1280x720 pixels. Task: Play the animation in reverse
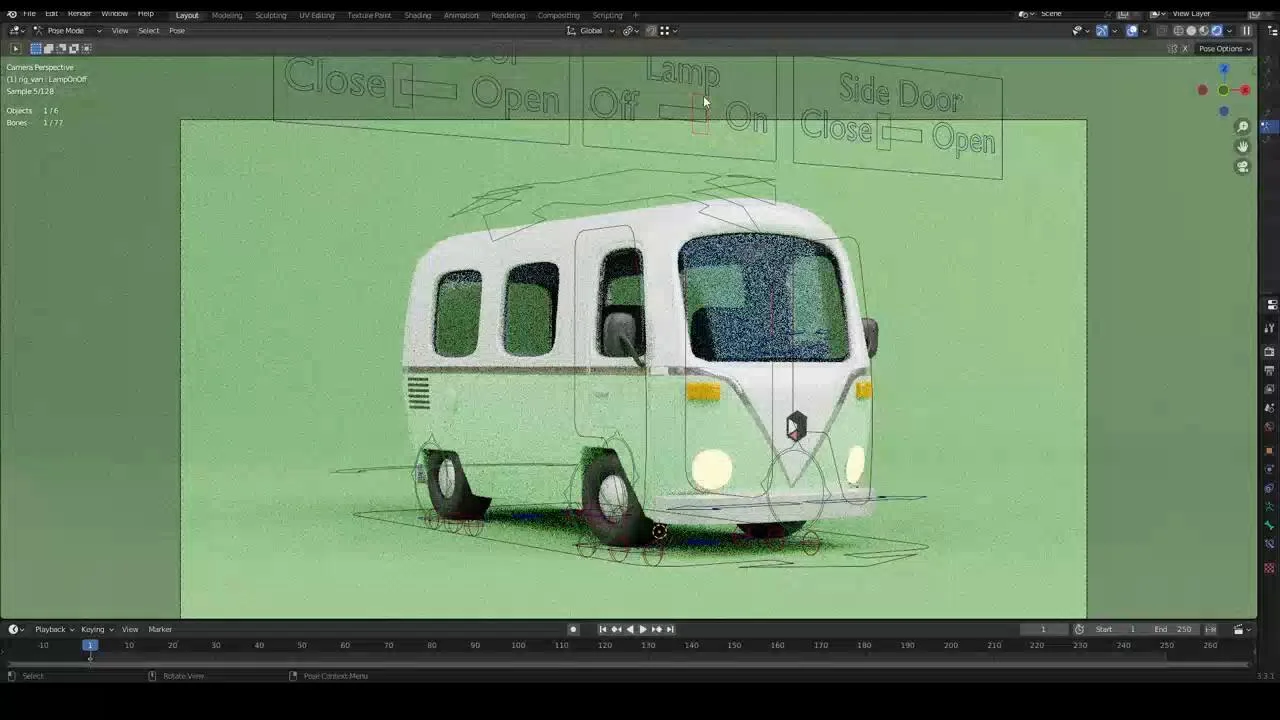pyautogui.click(x=629, y=629)
